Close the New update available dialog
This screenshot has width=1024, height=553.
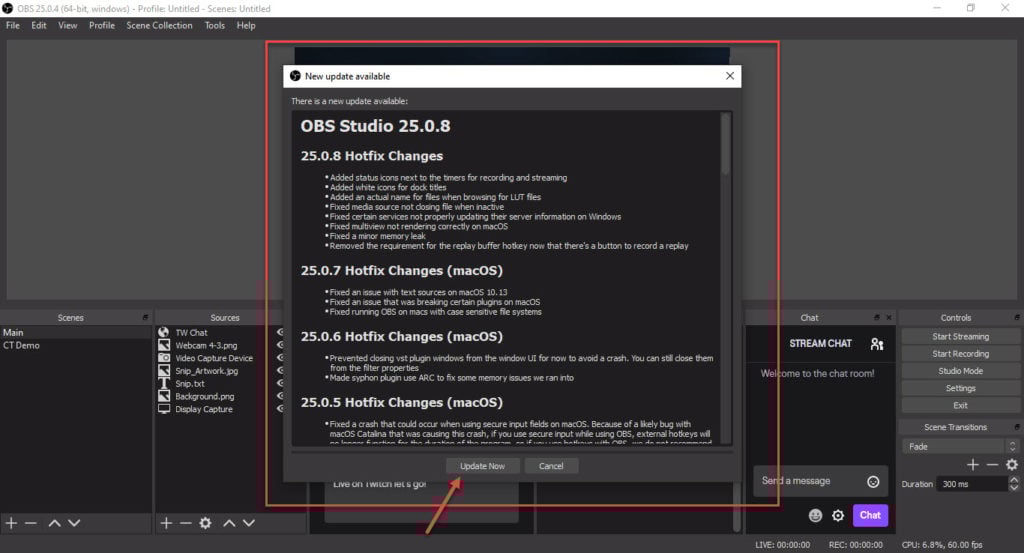click(729, 76)
